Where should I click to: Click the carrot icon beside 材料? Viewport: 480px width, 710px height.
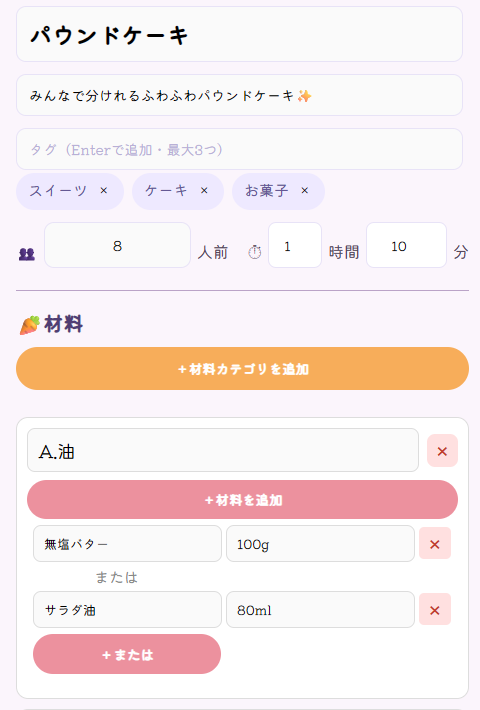coord(30,325)
